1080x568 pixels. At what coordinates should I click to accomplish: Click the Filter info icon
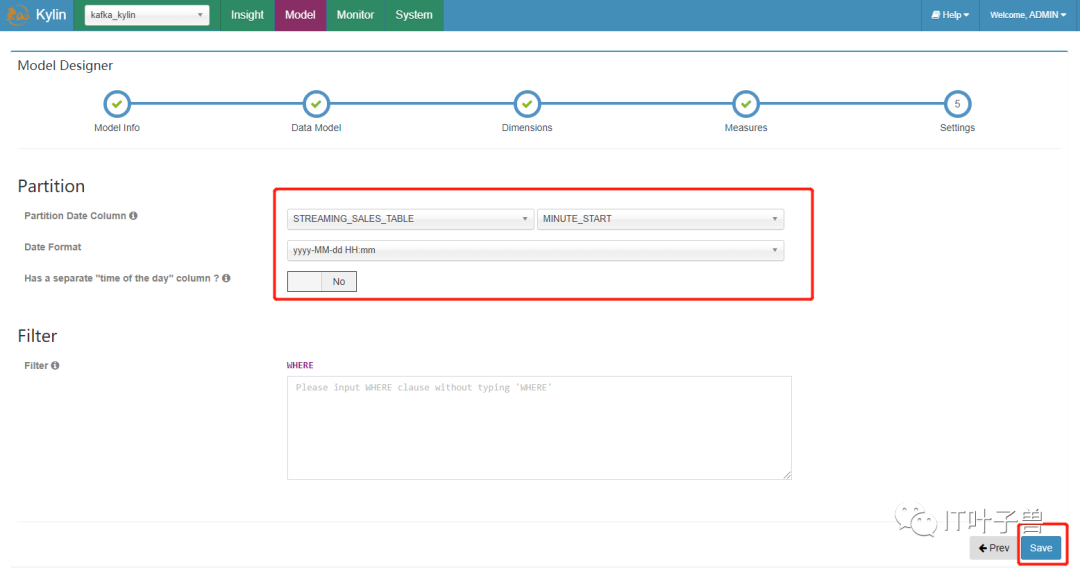coord(55,366)
